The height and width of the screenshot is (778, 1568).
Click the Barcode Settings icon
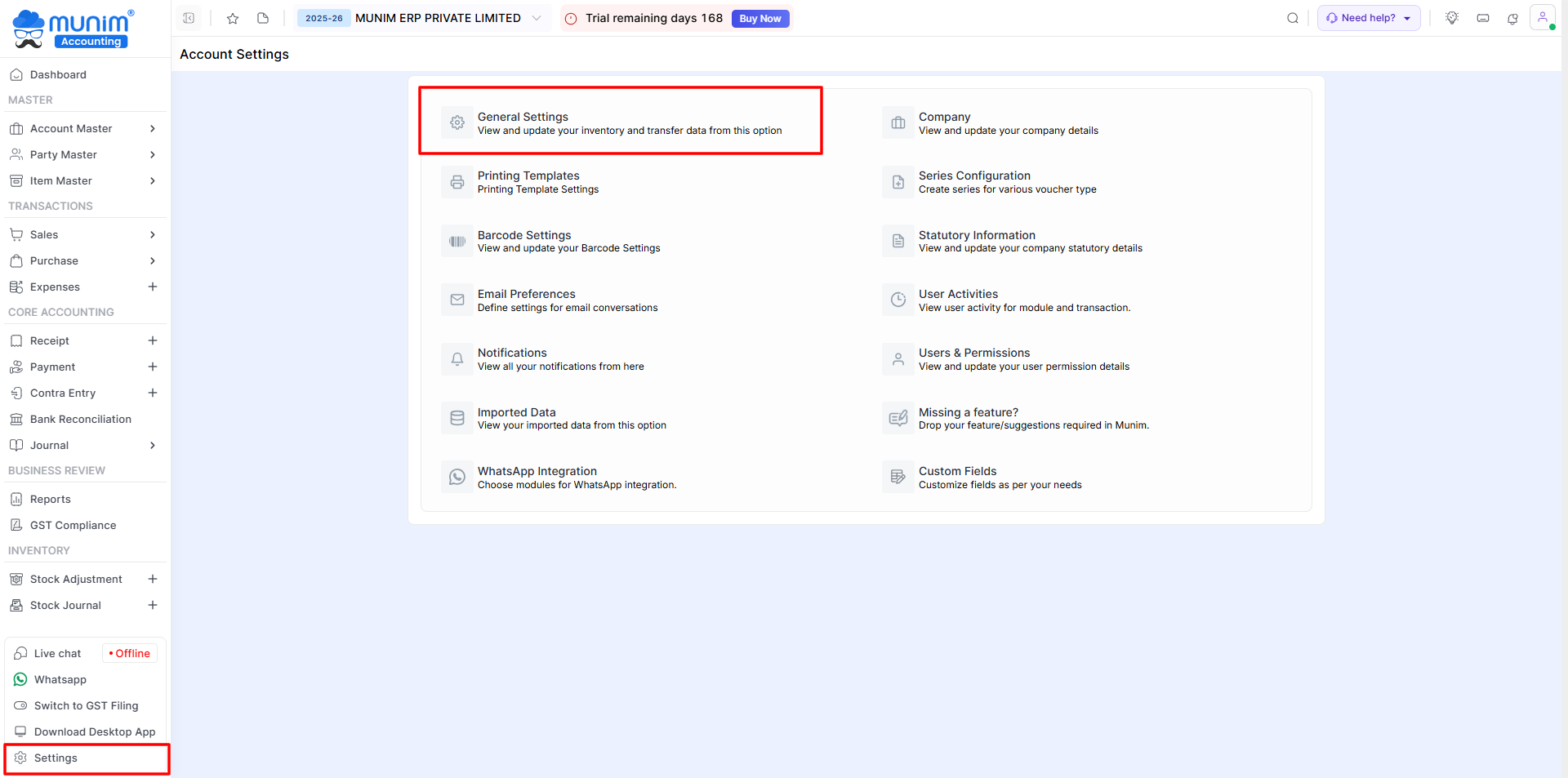pyautogui.click(x=457, y=241)
